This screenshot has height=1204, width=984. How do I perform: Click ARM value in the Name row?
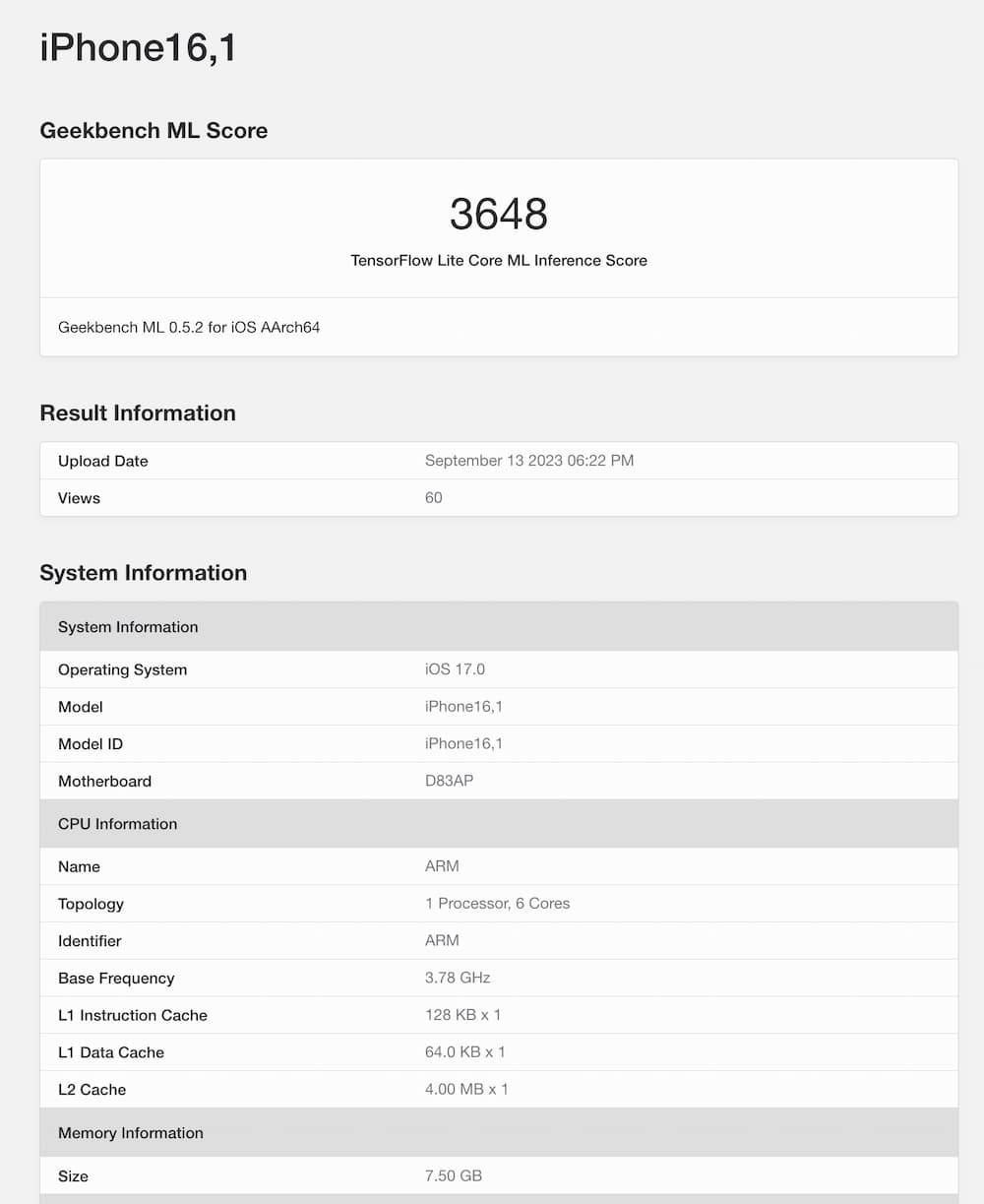pos(442,866)
